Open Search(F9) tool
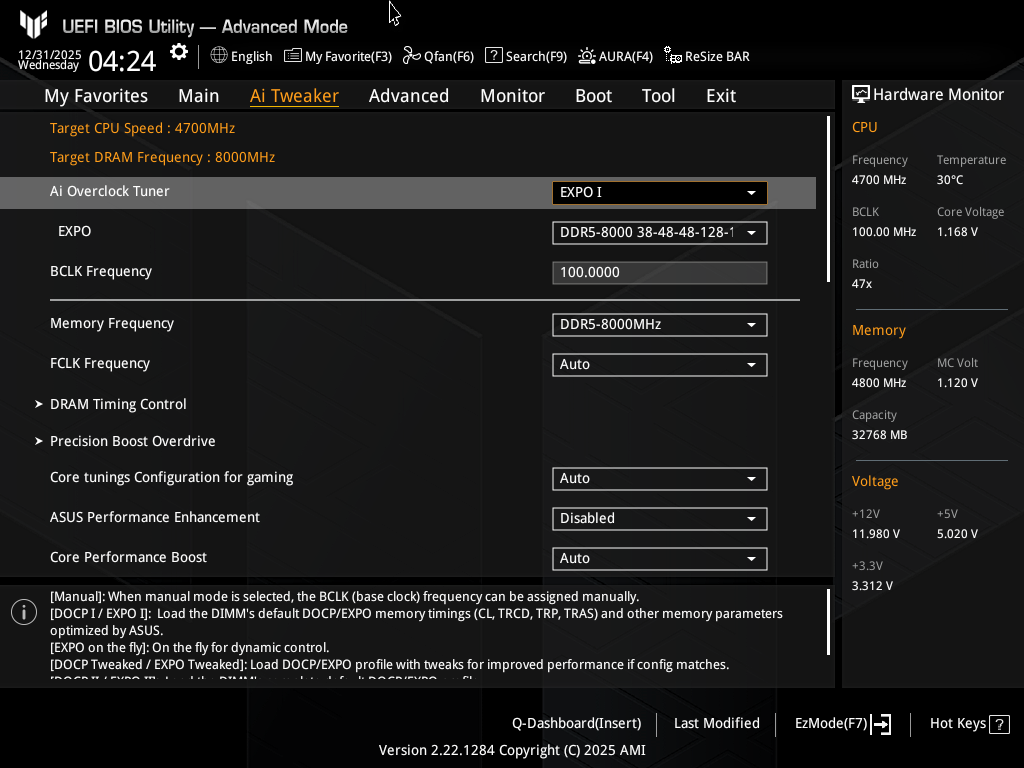1024x768 pixels. pos(526,56)
